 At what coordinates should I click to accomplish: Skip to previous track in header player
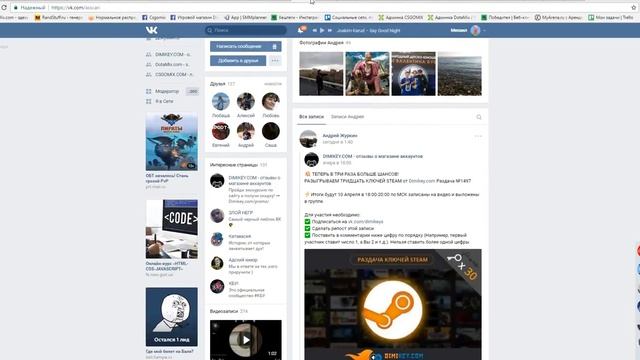click(315, 30)
